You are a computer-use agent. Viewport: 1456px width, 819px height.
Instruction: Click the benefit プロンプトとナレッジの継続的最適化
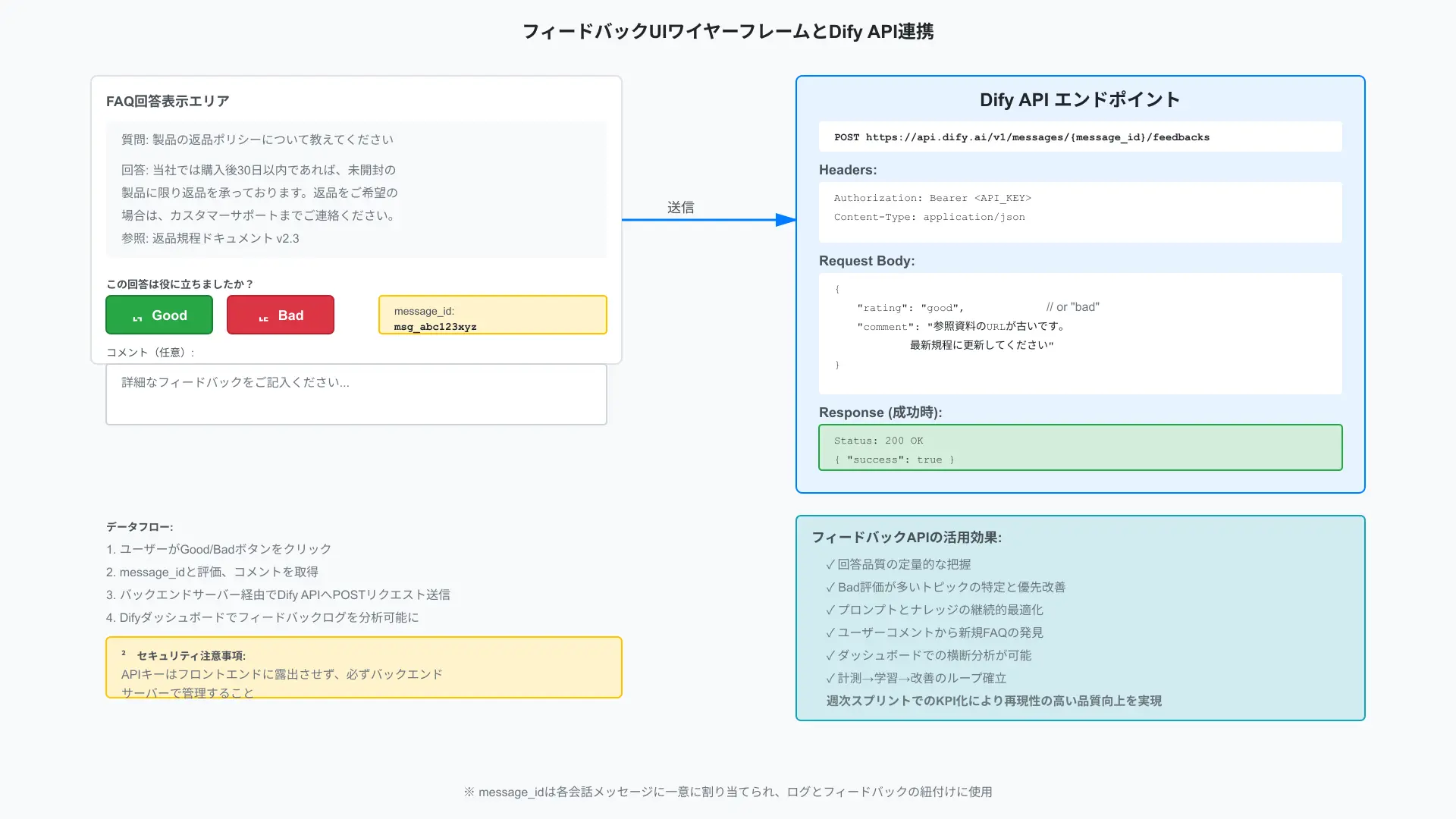pyautogui.click(x=934, y=610)
